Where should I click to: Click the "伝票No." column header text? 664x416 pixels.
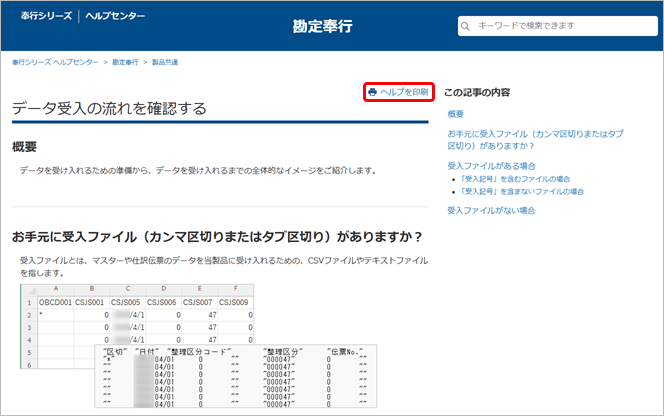pyautogui.click(x=345, y=352)
